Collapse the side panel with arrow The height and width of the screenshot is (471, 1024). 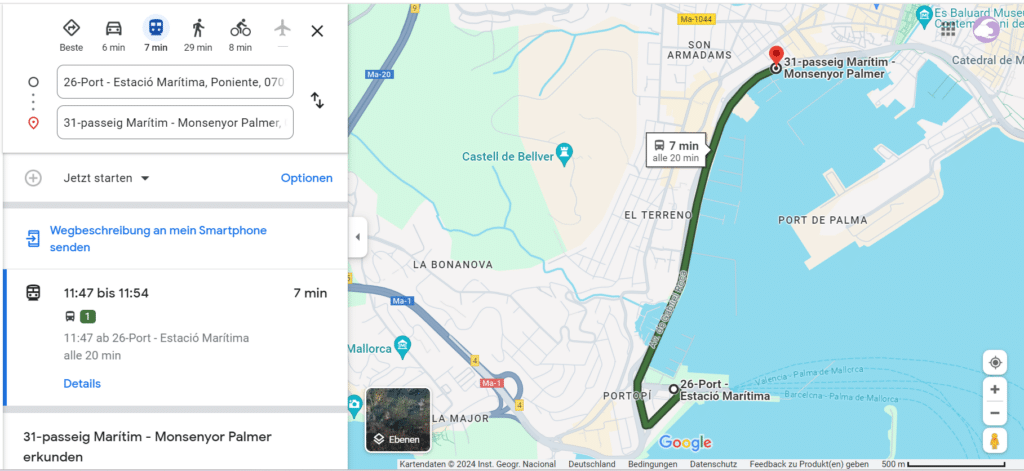point(357,236)
